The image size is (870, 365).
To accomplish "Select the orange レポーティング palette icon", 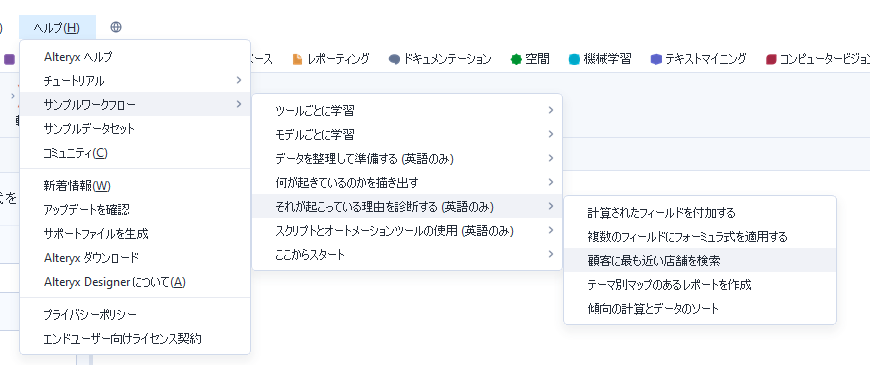I will point(297,59).
